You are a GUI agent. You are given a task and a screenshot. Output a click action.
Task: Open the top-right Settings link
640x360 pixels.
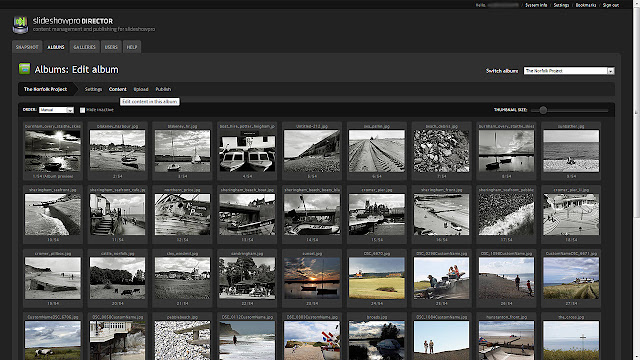point(561,5)
